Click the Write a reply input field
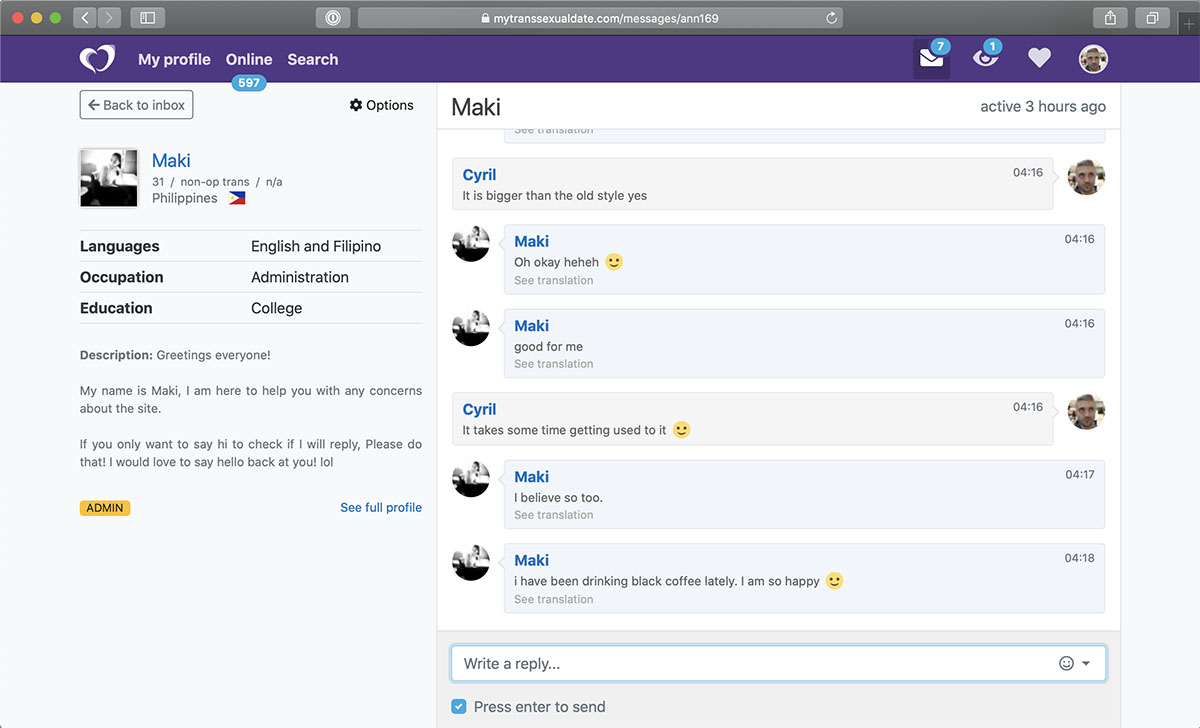The height and width of the screenshot is (728, 1200). pyautogui.click(x=700, y=662)
